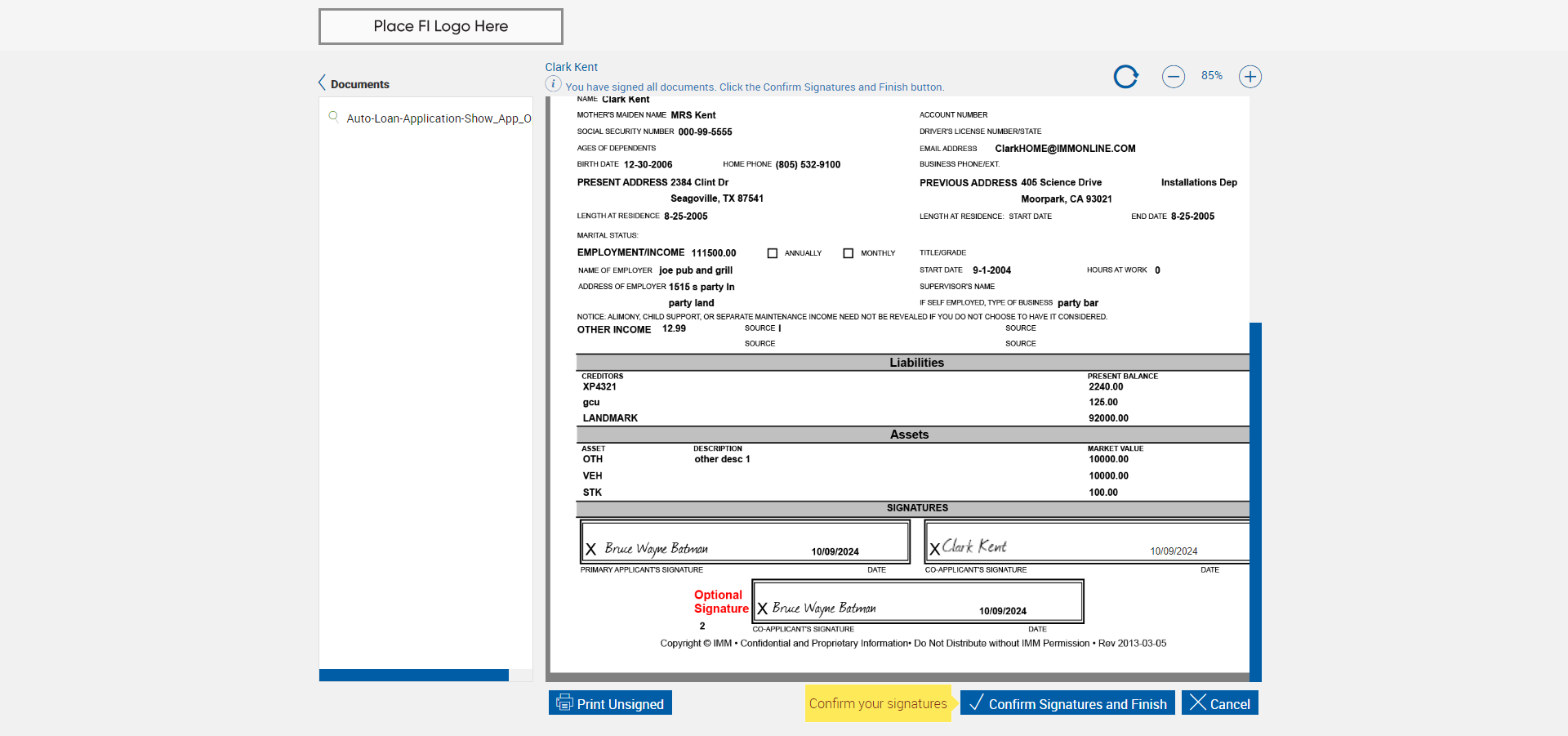Click the asset description other desc 1
The width and height of the screenshot is (1568, 736).
(722, 460)
